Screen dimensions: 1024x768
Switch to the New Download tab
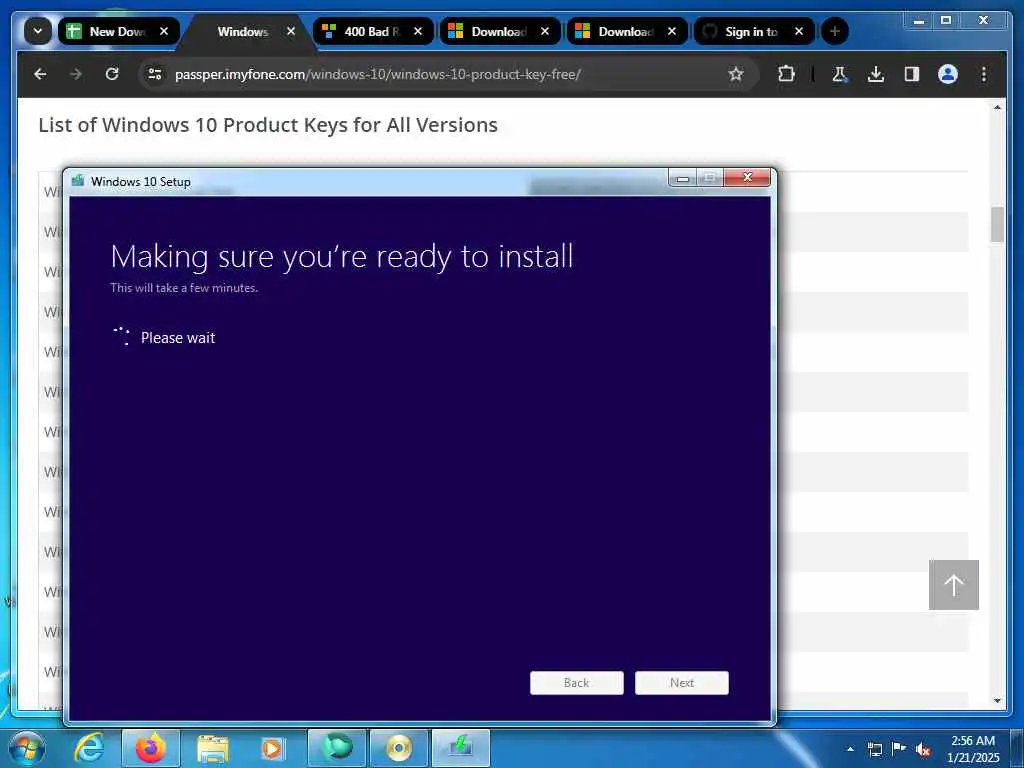pos(118,31)
